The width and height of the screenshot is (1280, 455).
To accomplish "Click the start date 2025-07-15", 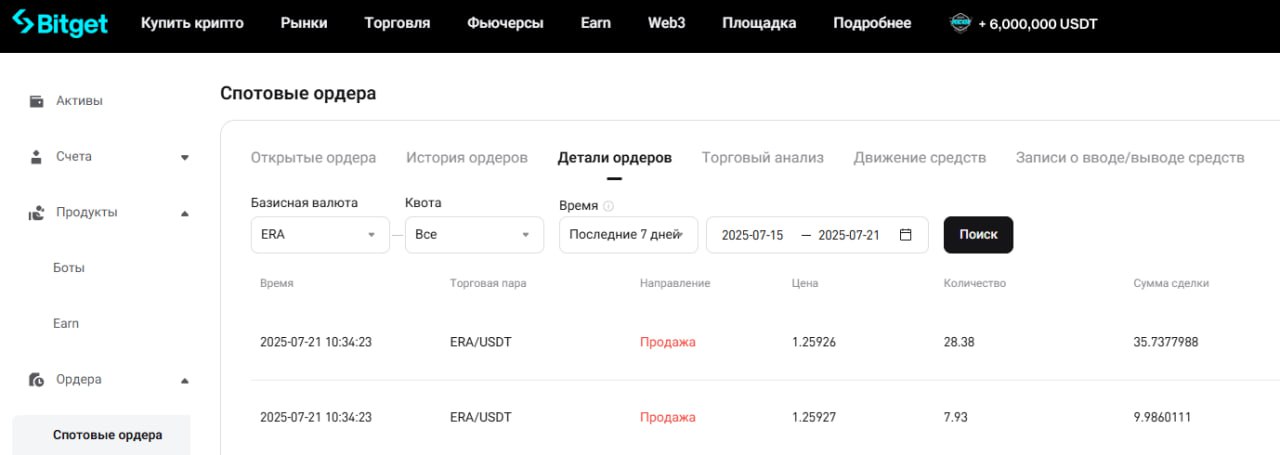I will (x=752, y=235).
